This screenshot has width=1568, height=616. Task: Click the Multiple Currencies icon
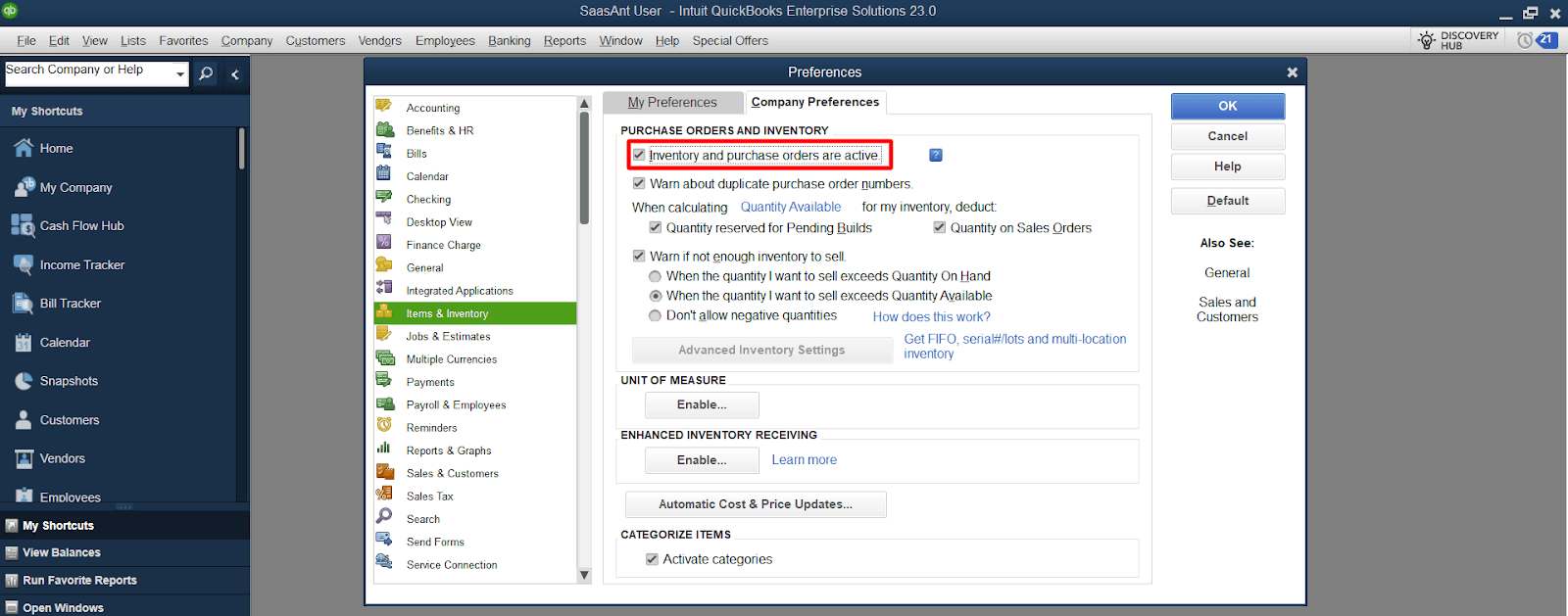point(384,356)
